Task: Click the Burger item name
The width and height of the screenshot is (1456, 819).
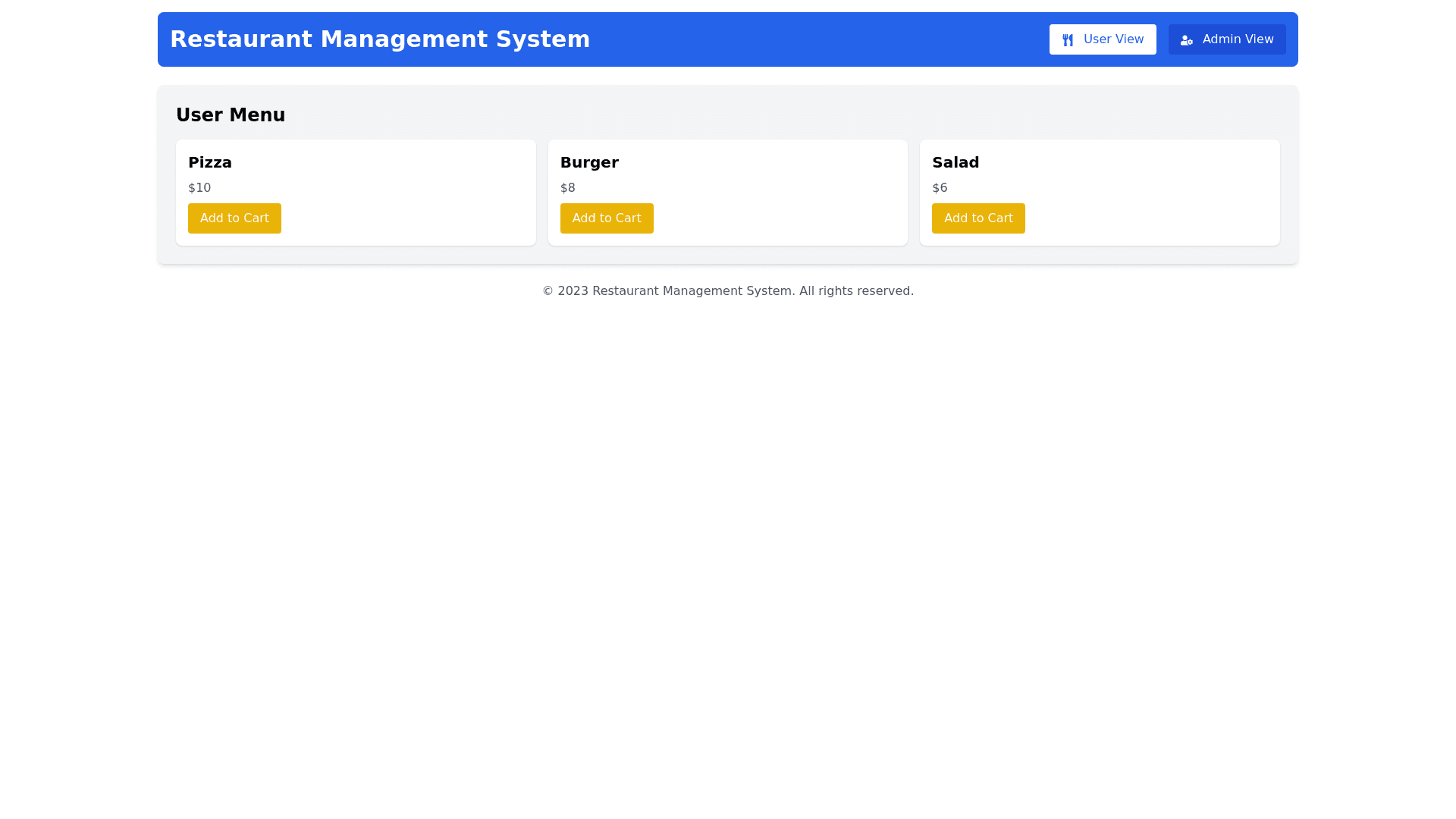Action: [x=589, y=162]
